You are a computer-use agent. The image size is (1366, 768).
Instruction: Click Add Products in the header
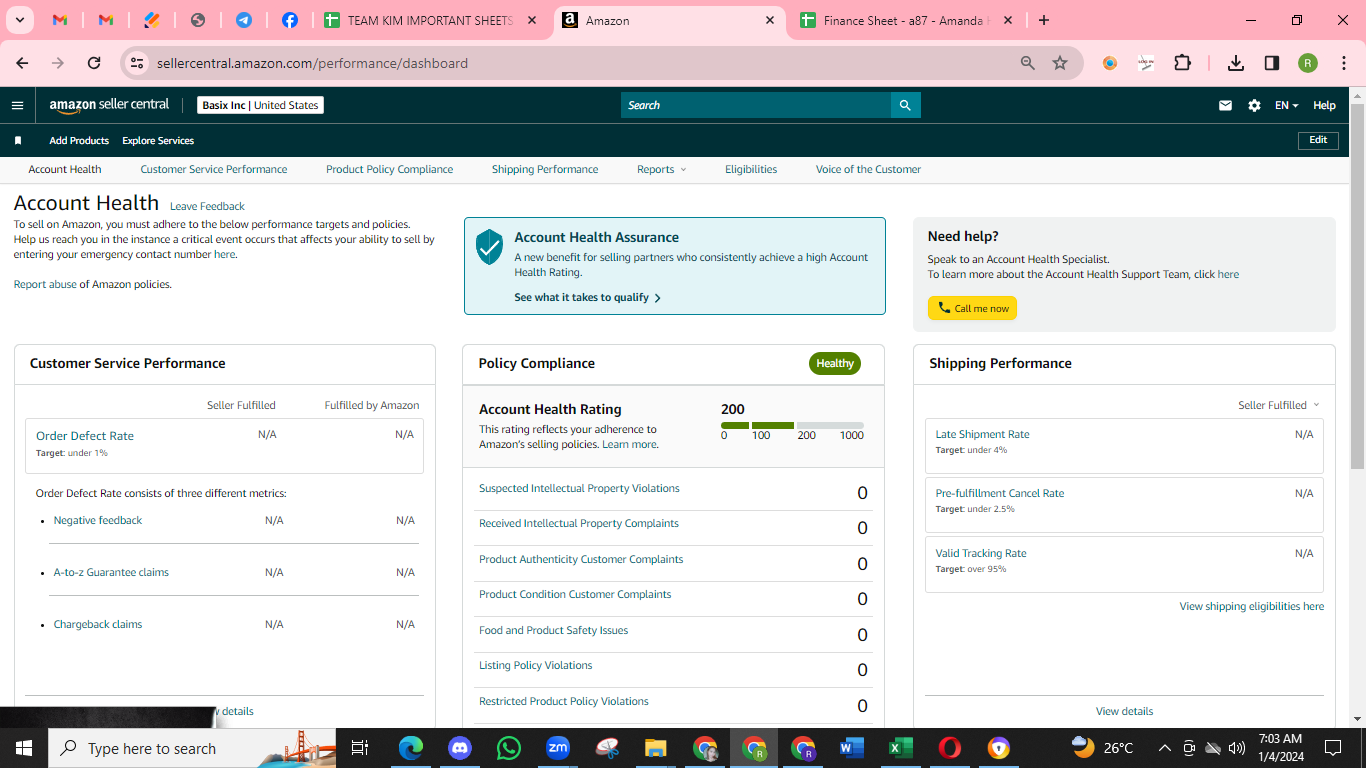point(79,141)
